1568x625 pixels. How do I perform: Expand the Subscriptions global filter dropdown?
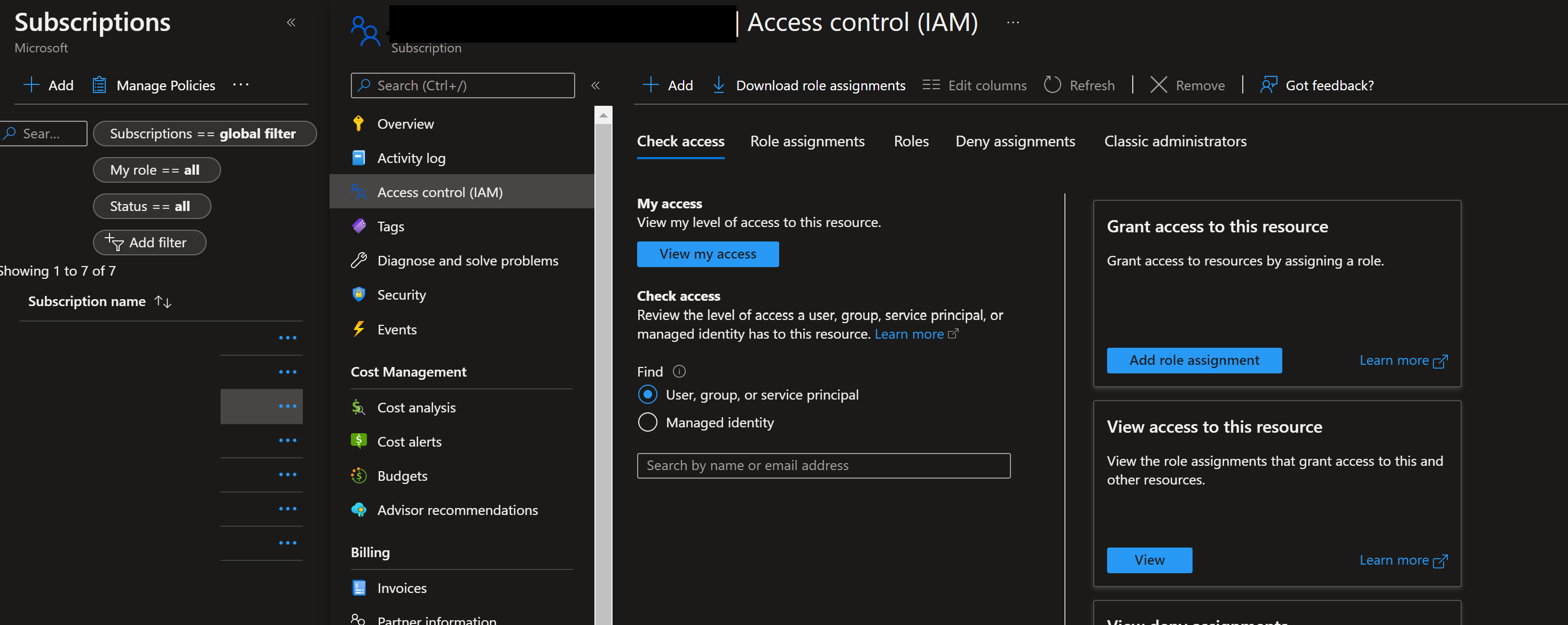[201, 132]
